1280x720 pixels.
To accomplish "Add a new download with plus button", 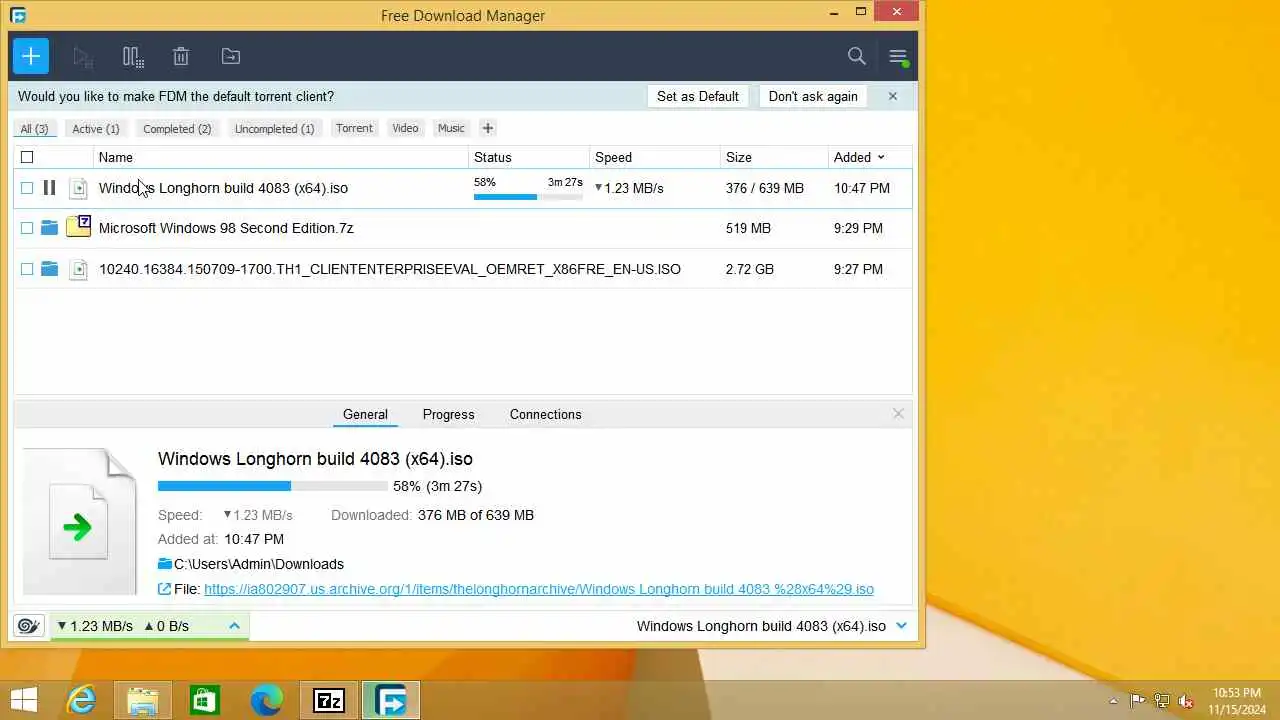I will click(31, 56).
